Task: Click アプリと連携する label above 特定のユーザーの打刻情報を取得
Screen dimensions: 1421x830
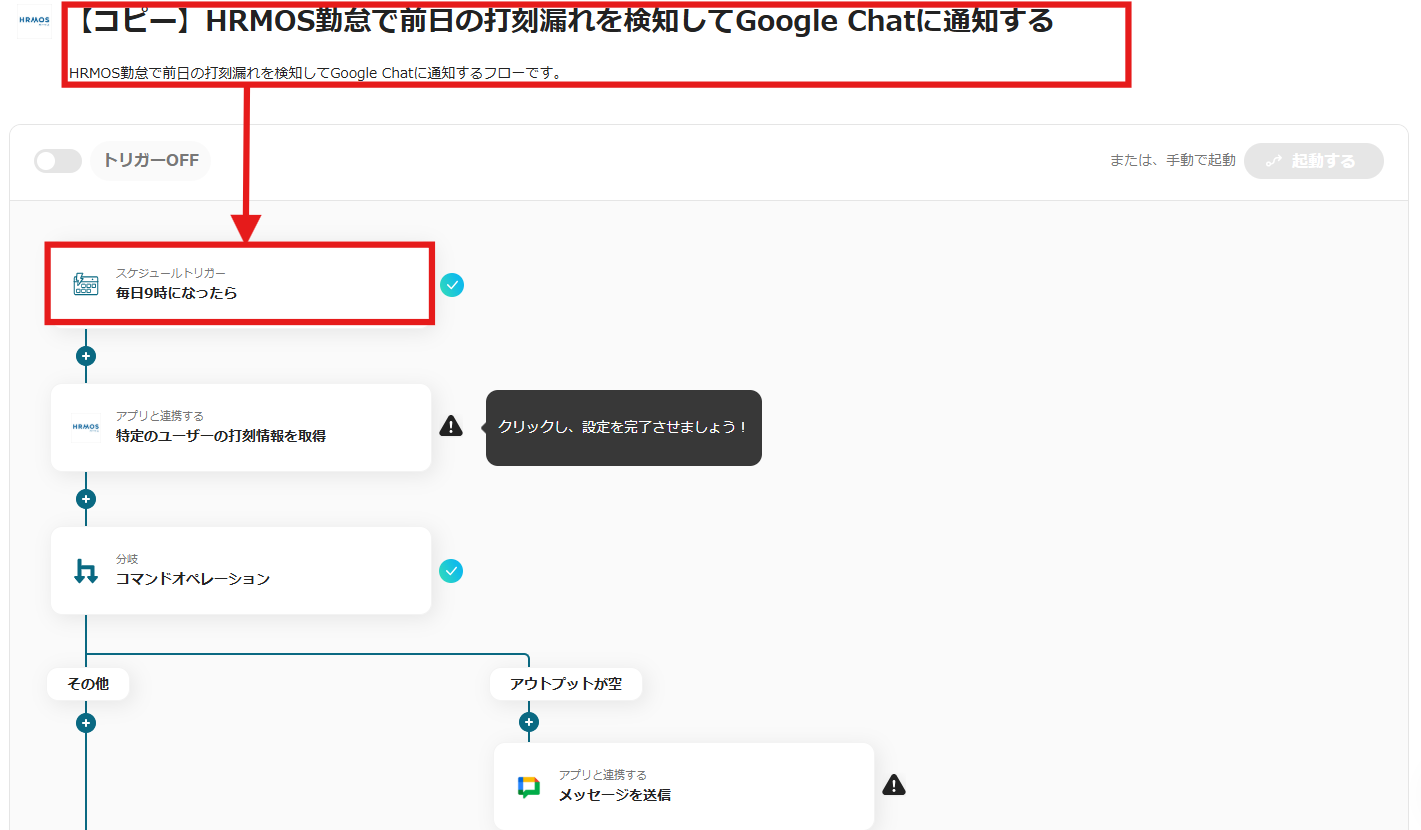Action: pos(160,416)
